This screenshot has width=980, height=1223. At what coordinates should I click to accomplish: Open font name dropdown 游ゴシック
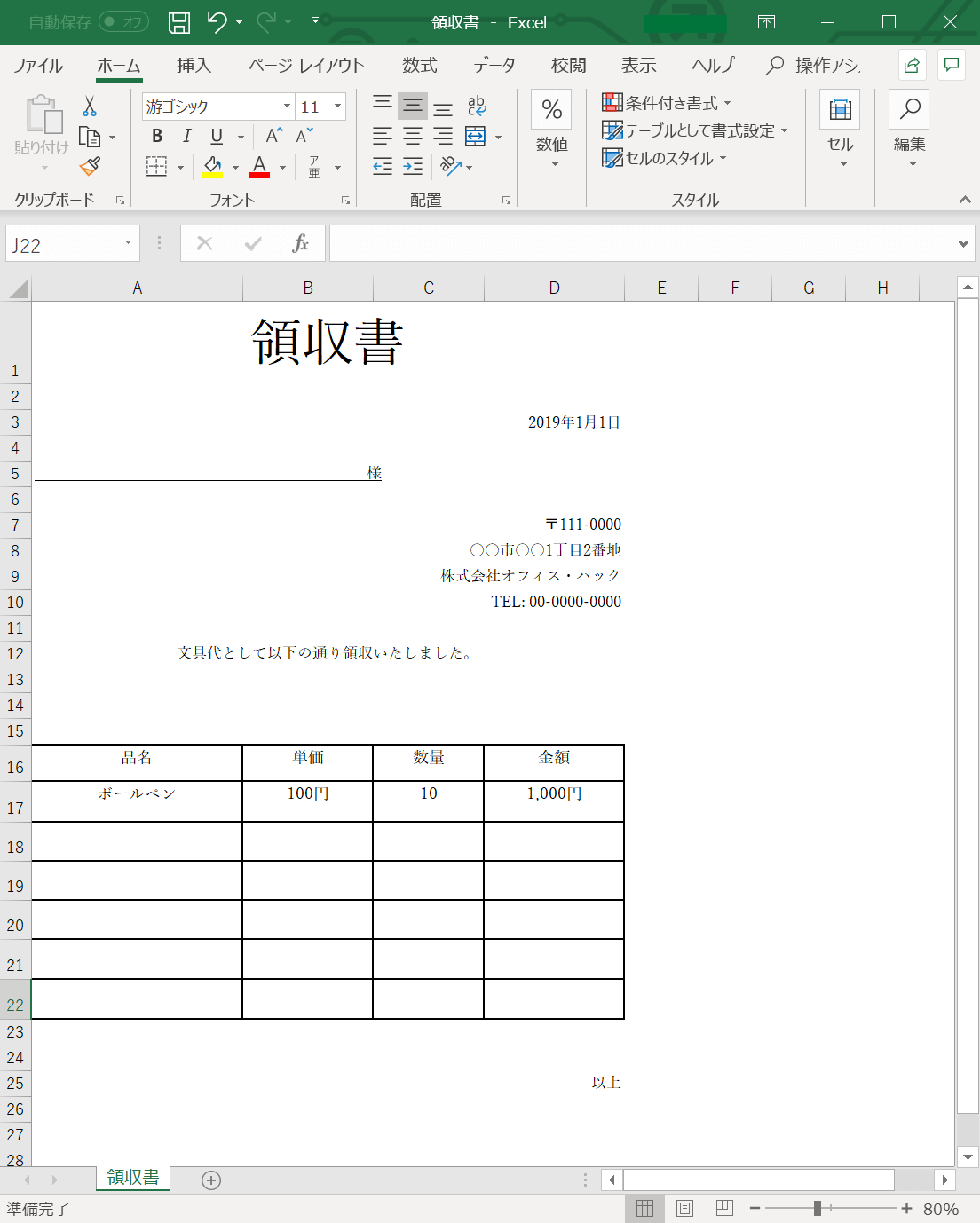[x=287, y=107]
